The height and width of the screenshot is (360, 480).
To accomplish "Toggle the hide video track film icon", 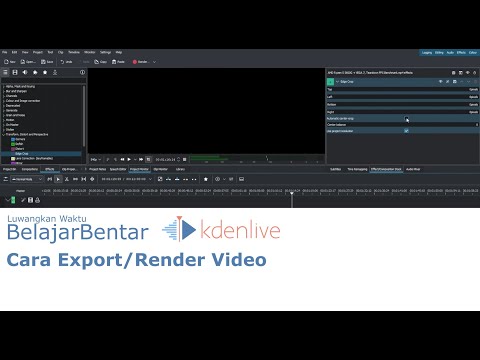I will click(30, 200).
